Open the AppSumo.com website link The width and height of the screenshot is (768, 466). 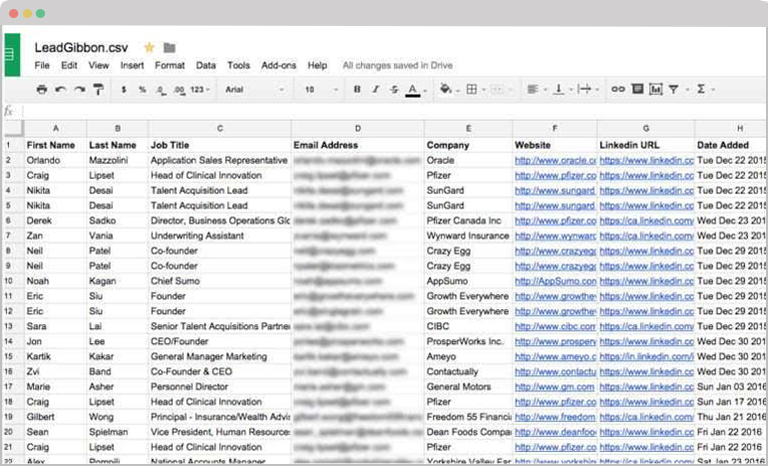(555, 281)
